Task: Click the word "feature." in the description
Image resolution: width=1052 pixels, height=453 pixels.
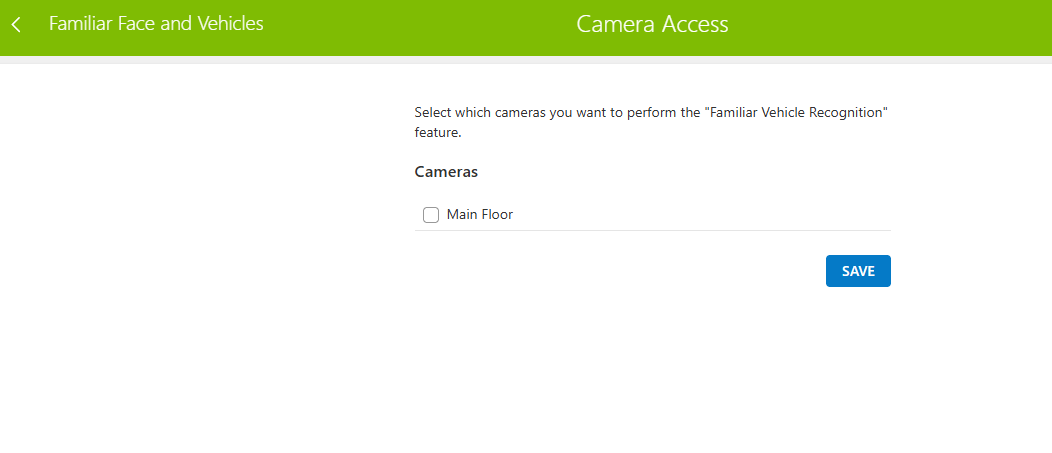Action: [438, 133]
